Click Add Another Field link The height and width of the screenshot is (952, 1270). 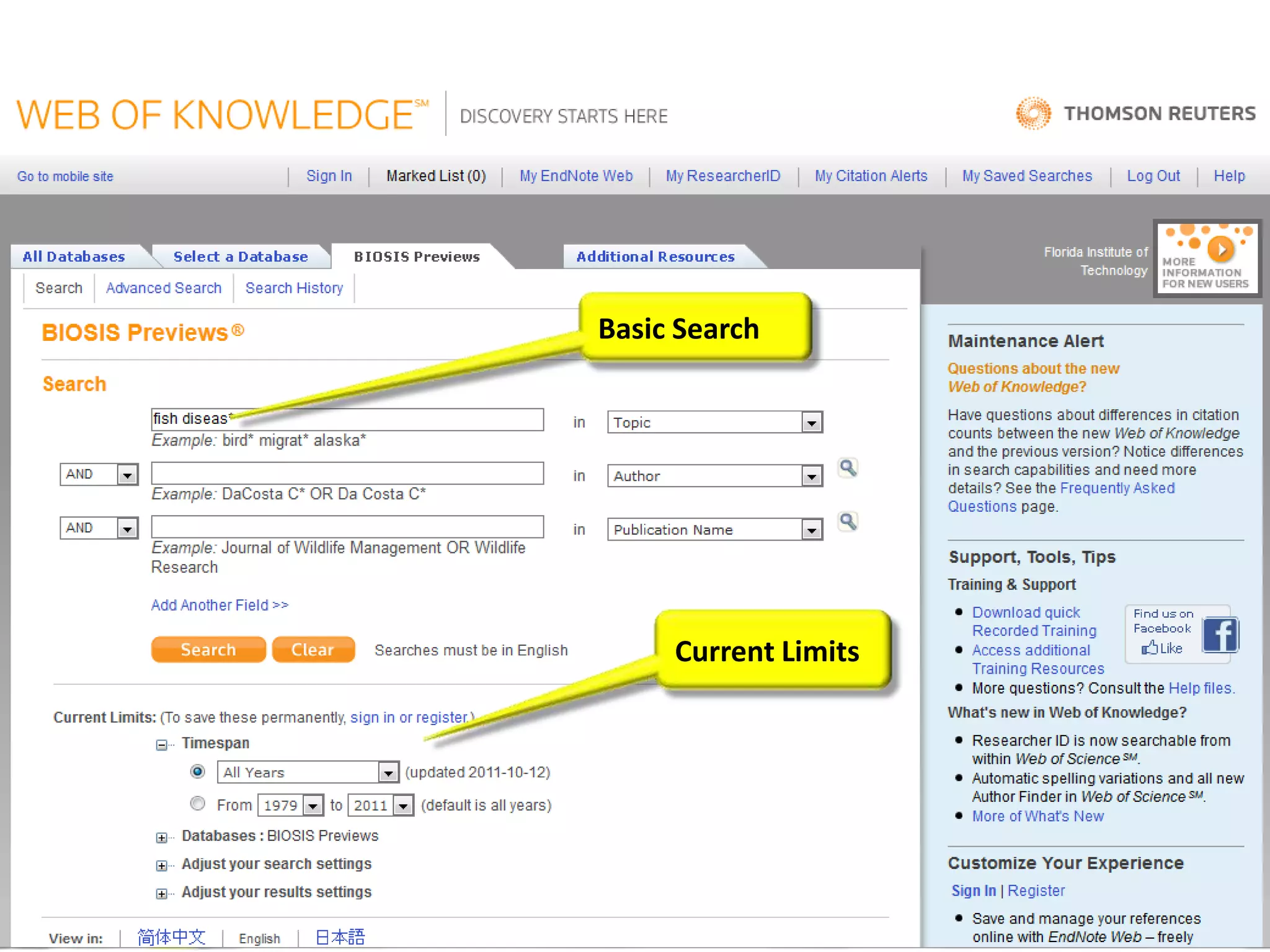point(220,605)
